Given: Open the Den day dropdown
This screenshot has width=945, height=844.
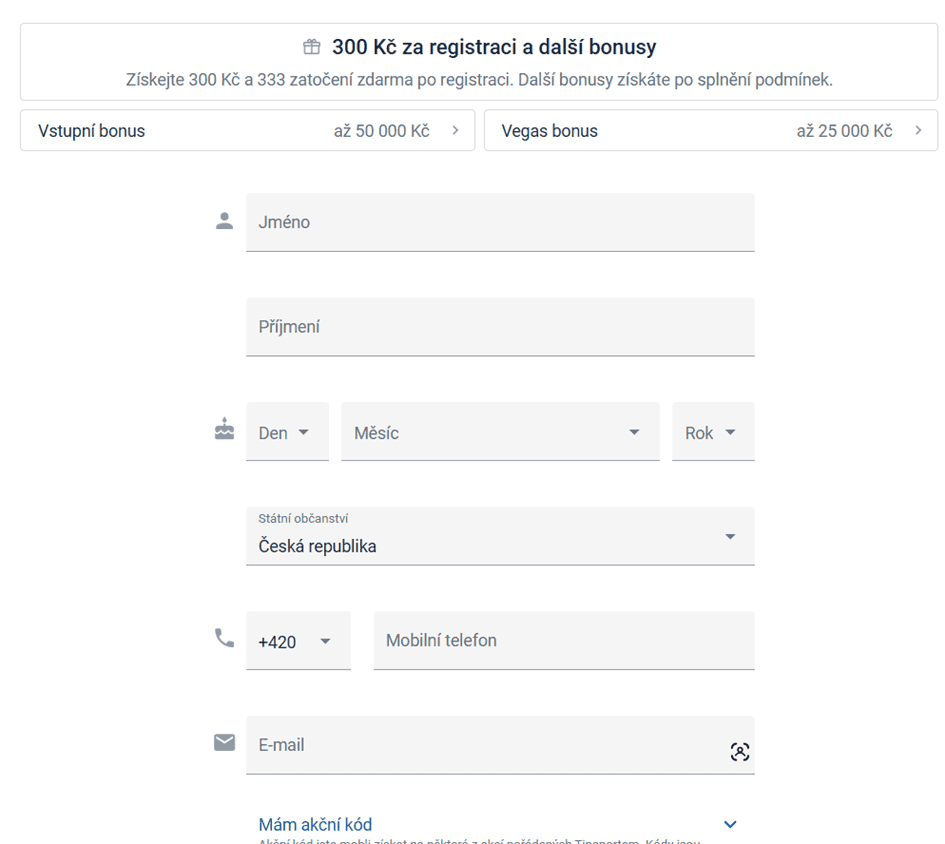Looking at the screenshot, I should 287,432.
